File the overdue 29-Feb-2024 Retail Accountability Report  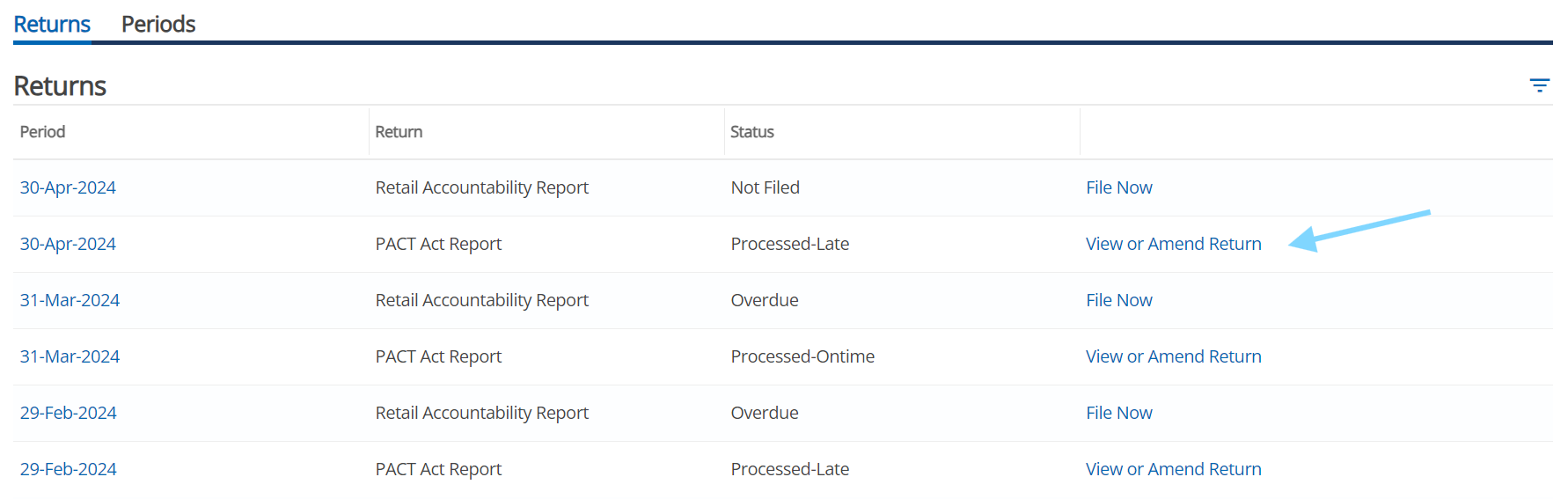coord(1118,413)
